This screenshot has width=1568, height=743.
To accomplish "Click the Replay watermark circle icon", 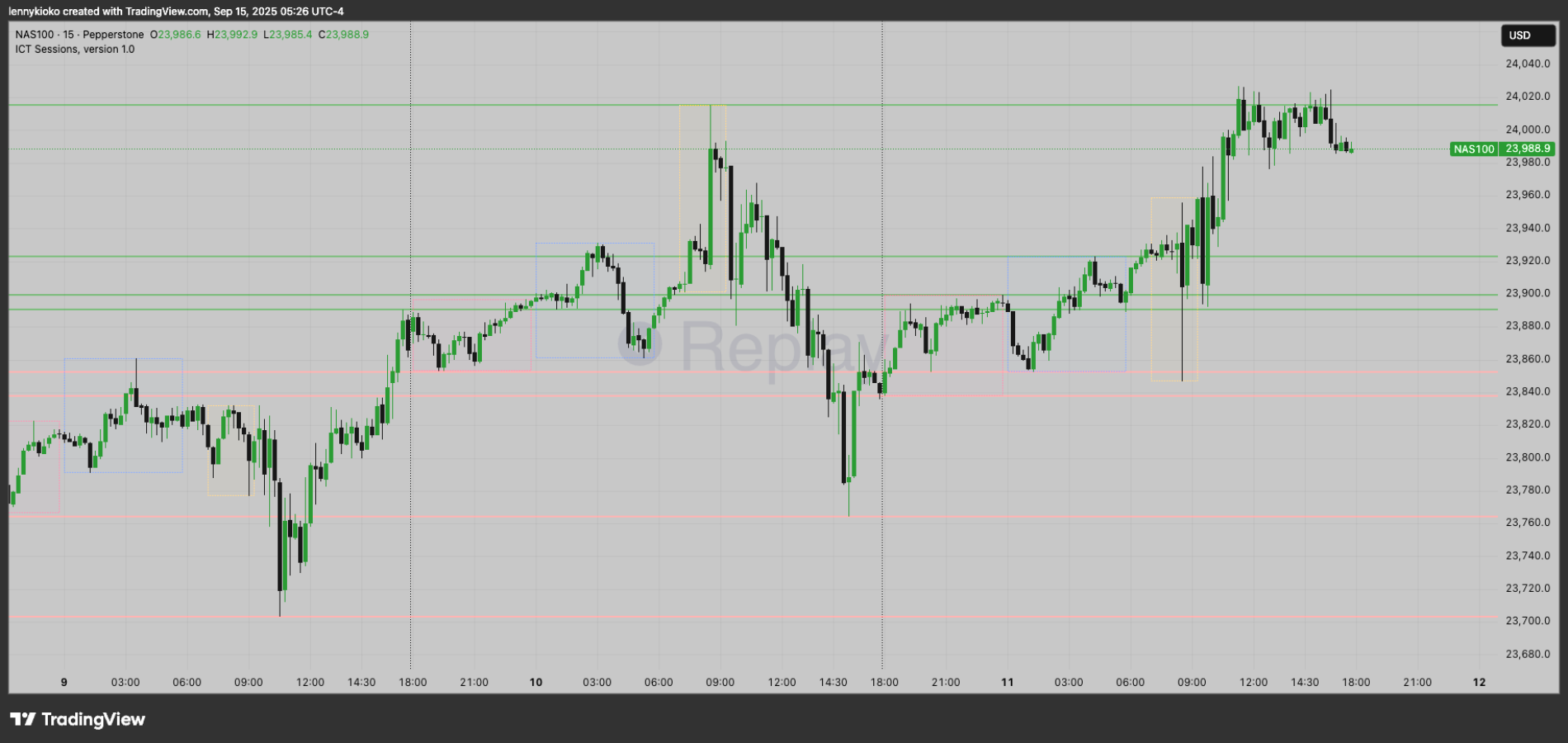I will (640, 343).
